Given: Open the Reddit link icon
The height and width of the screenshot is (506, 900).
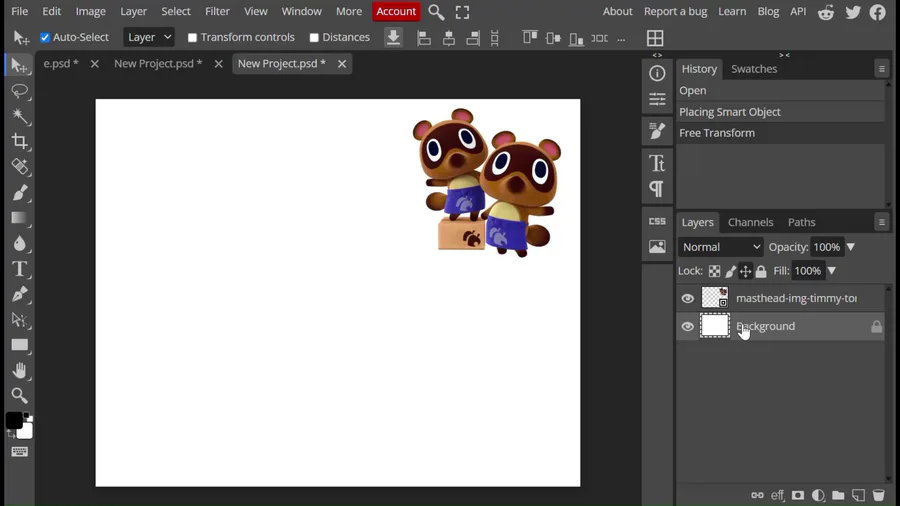Looking at the screenshot, I should (826, 11).
